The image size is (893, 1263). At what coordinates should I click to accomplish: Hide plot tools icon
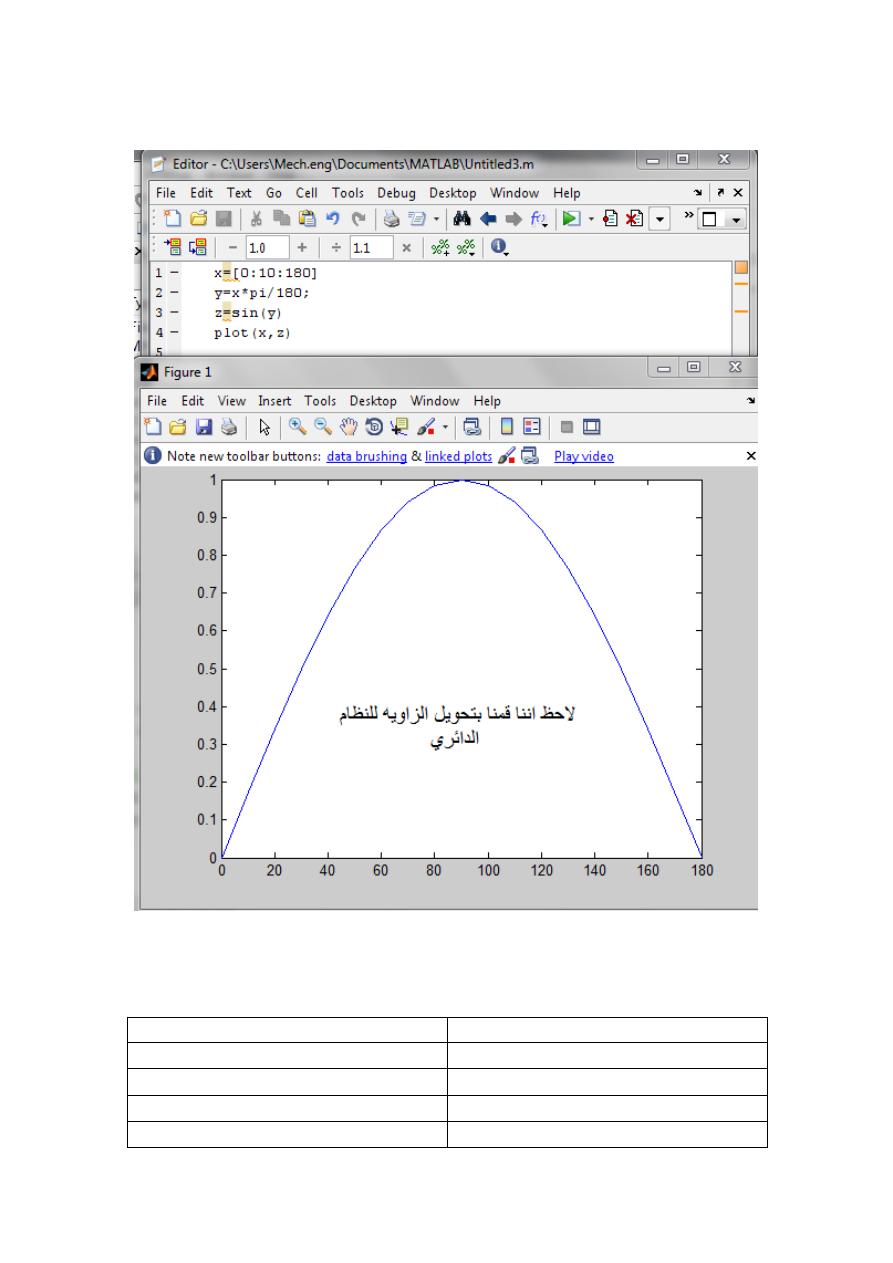click(566, 427)
